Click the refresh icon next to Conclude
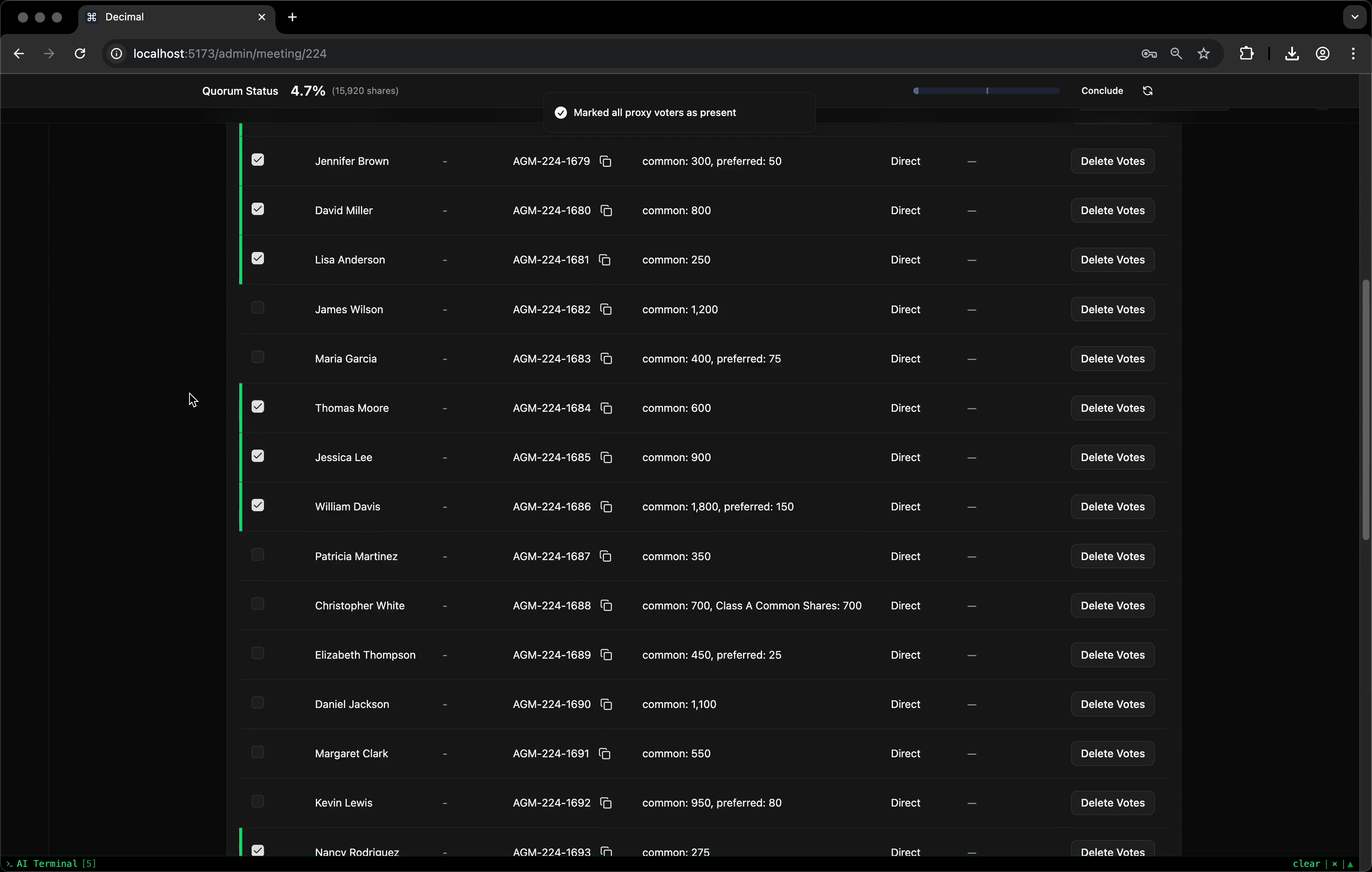1372x872 pixels. coord(1148,91)
